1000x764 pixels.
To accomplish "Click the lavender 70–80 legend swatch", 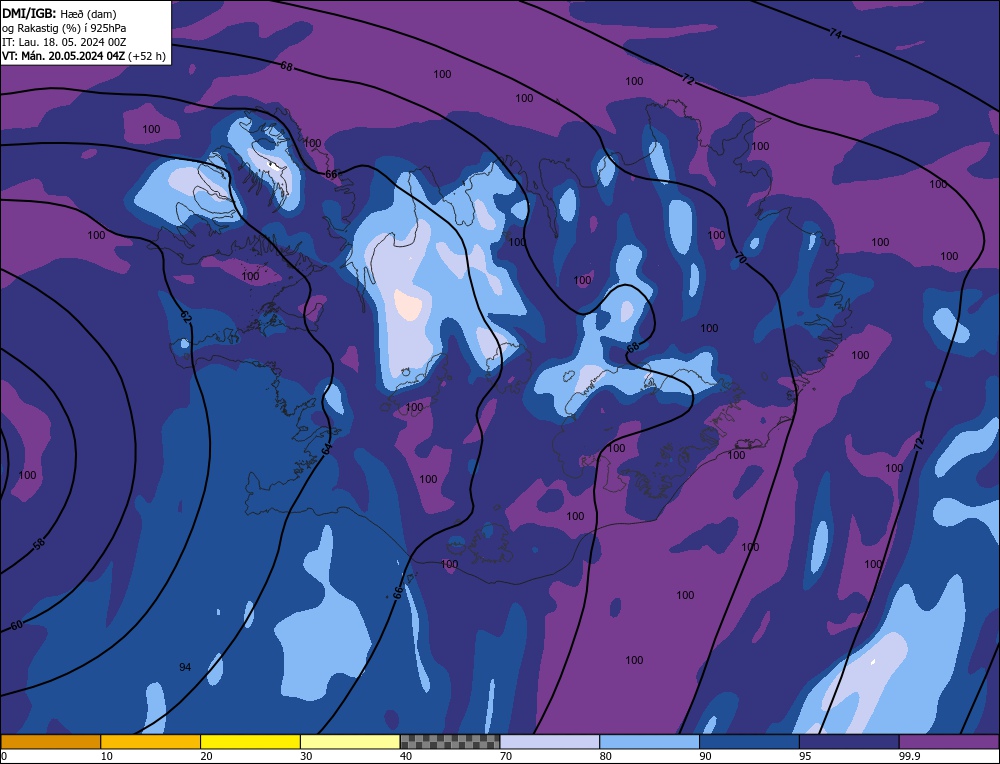I will [550, 741].
